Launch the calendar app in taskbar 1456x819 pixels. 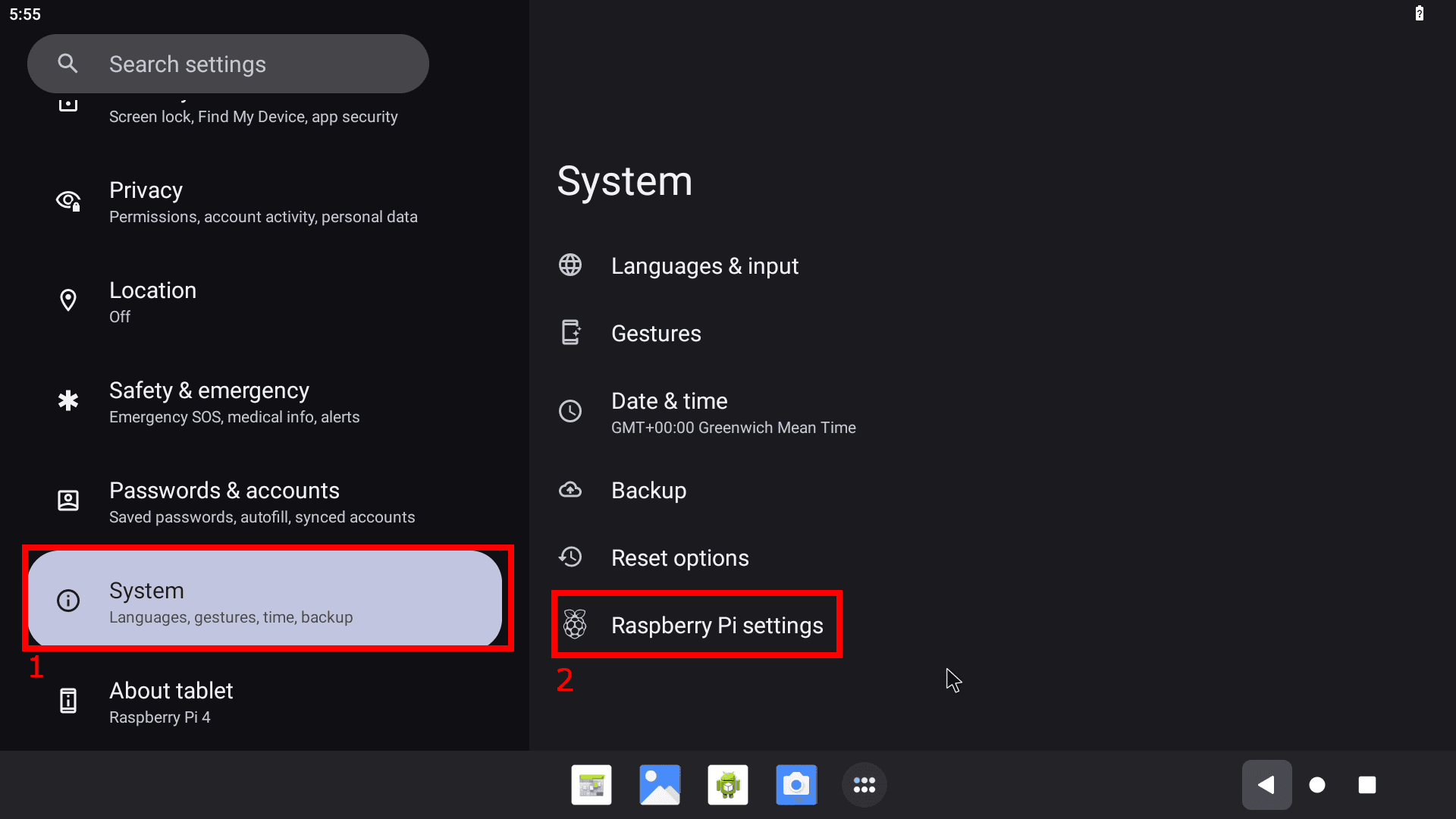tap(591, 785)
